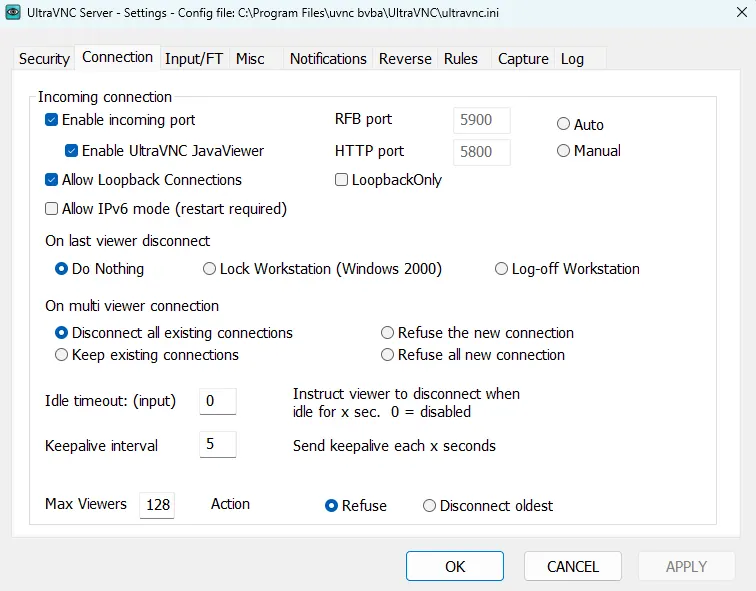The height and width of the screenshot is (591, 756).
Task: Select Lock Workstation on last disconnect
Action: [209, 269]
